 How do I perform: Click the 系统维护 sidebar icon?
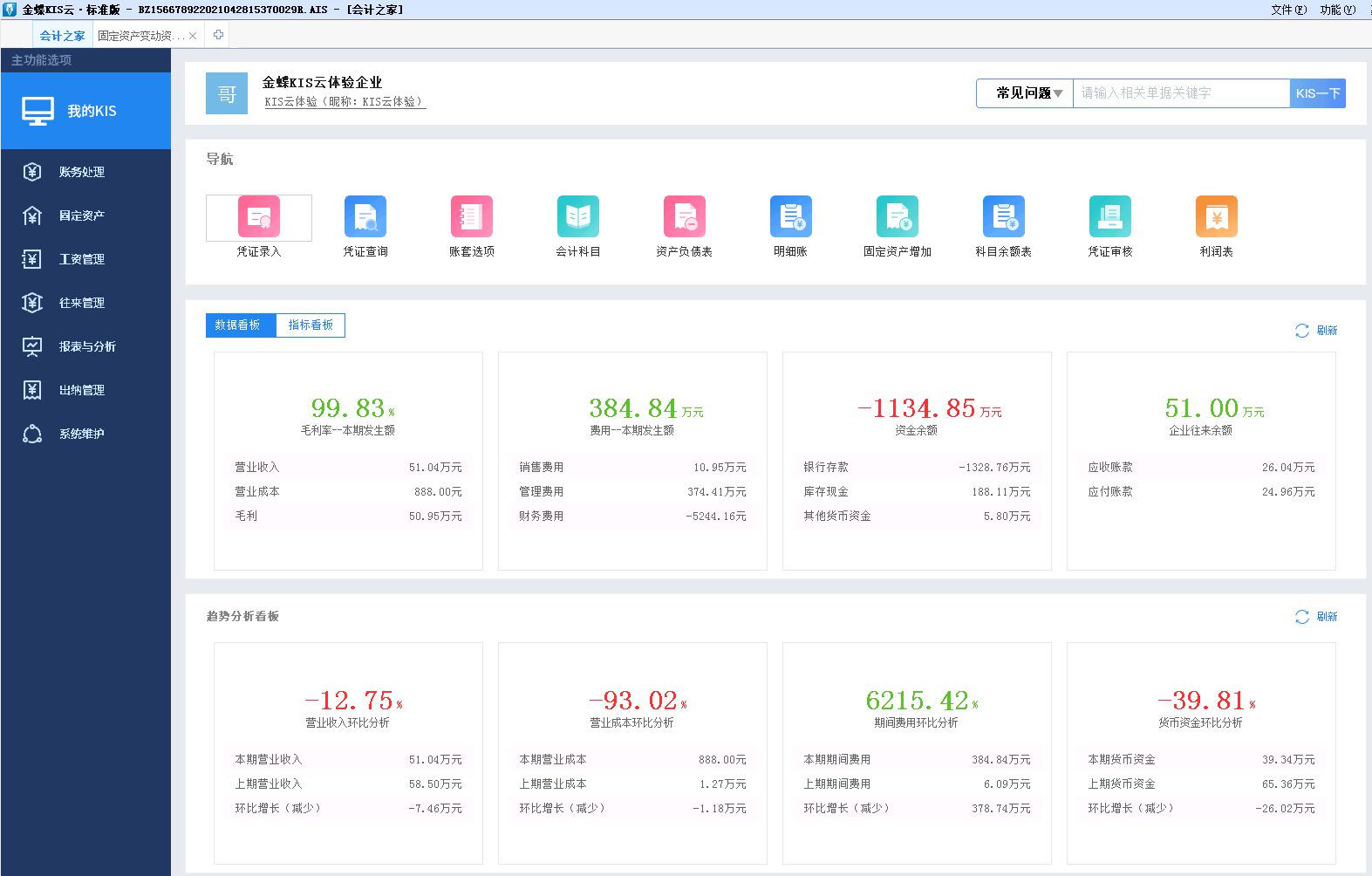pos(32,434)
